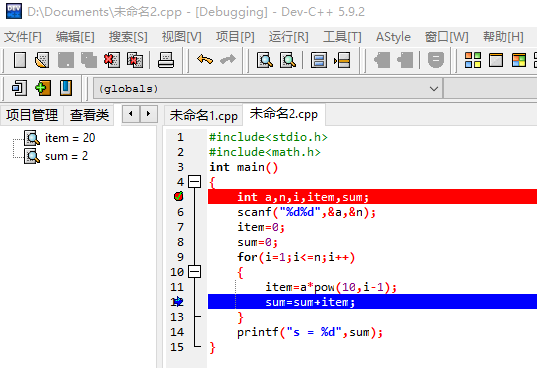This screenshot has width=537, height=368.
Task: Toggle the breakpoint marker on line 5
Action: coord(178,196)
